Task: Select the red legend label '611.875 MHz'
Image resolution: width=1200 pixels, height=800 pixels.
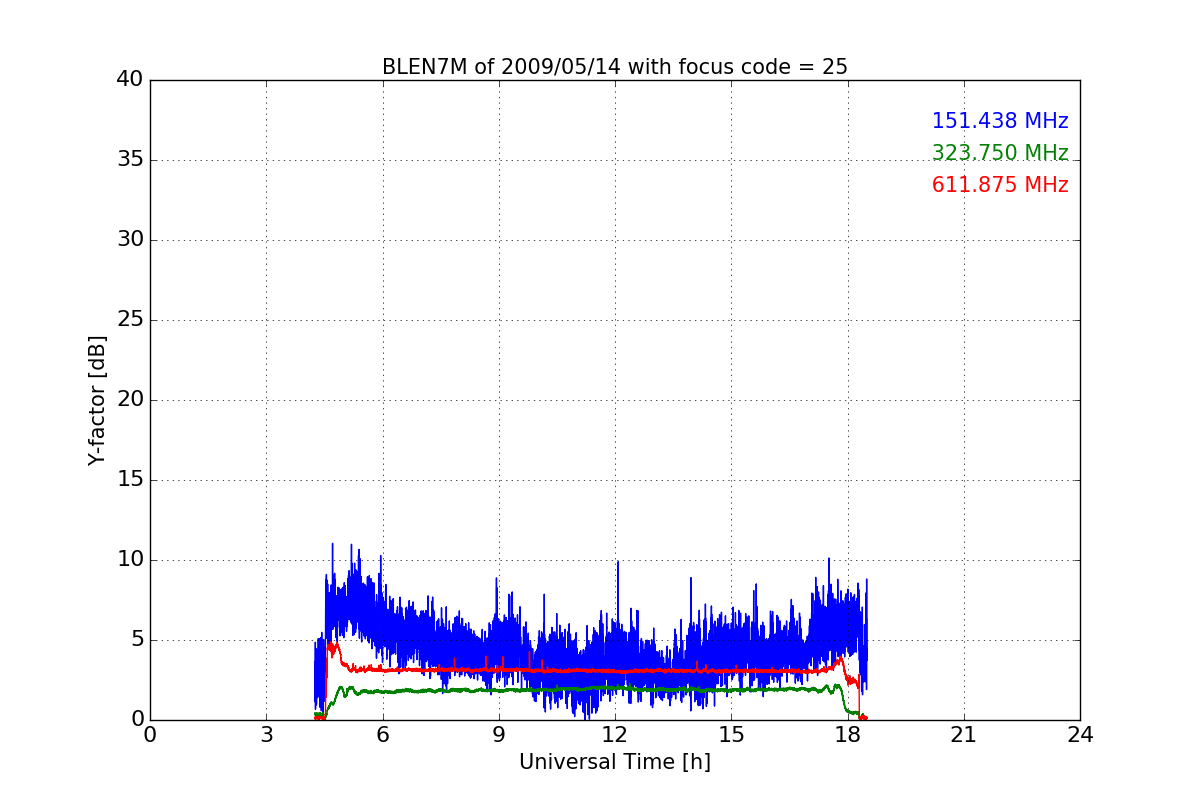Action: coord(1000,185)
